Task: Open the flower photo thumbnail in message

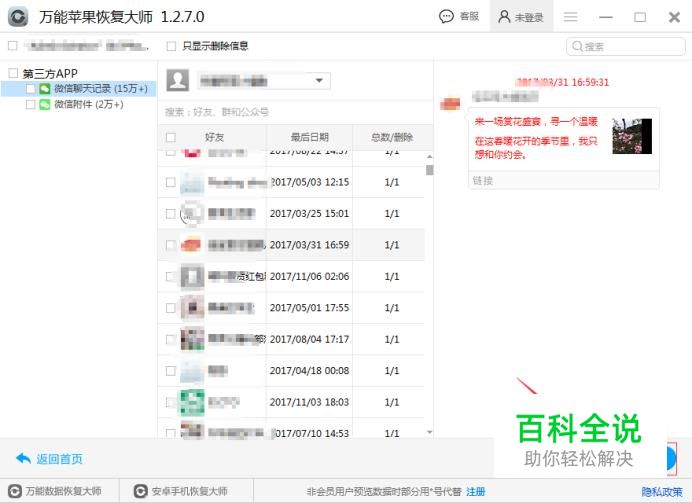Action: point(632,136)
